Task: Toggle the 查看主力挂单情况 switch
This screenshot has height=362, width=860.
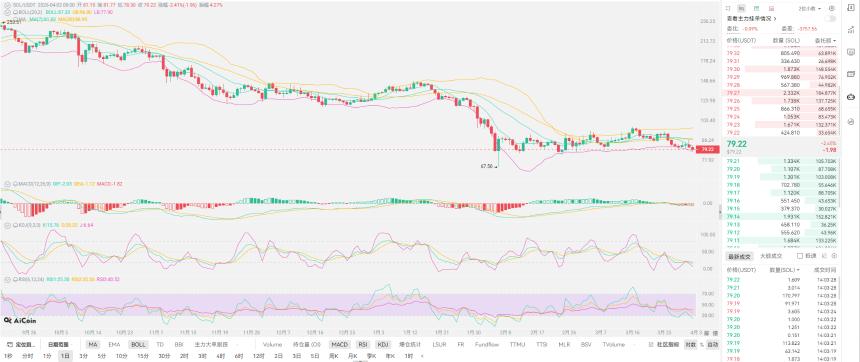Action: pyautogui.click(x=830, y=19)
